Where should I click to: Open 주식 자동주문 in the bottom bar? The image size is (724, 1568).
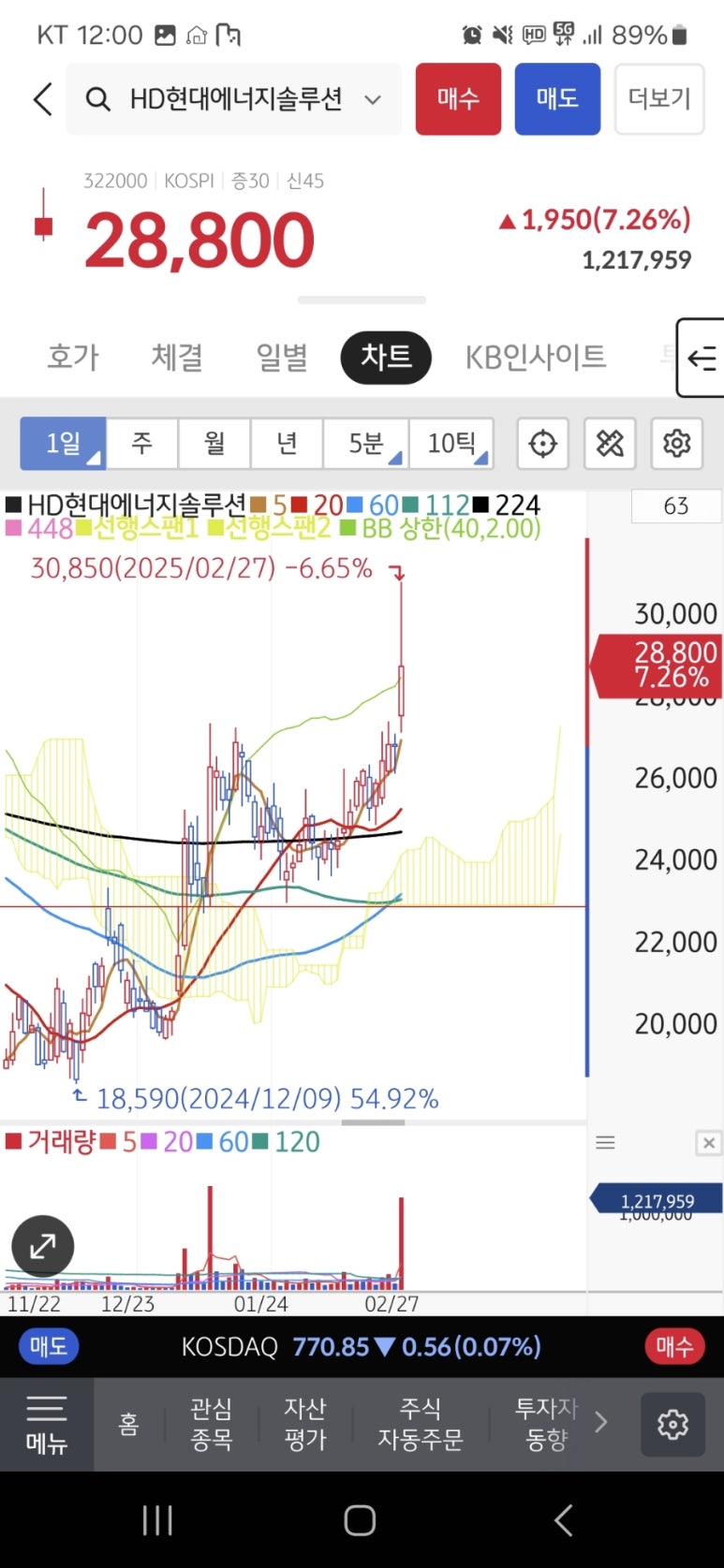tap(421, 1424)
